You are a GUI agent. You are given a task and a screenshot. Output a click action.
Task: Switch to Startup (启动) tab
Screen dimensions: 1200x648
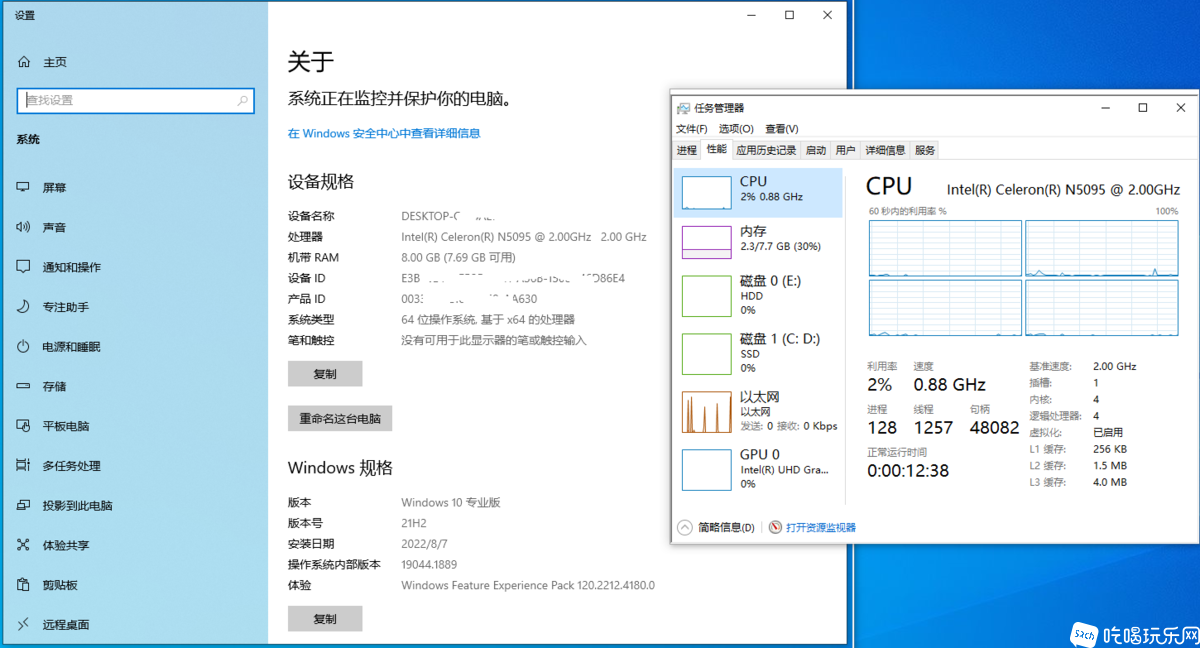(x=816, y=150)
